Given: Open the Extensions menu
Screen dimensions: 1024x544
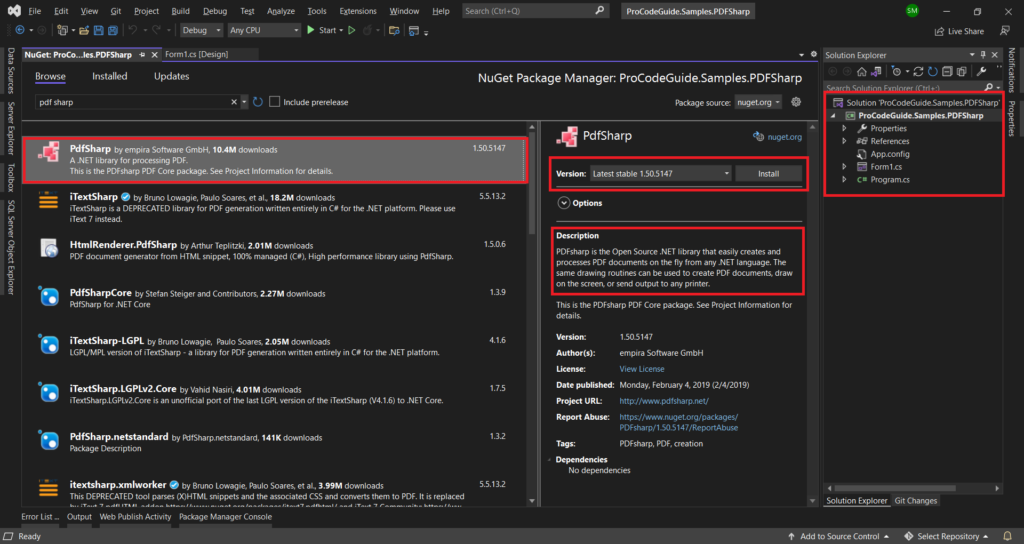Looking at the screenshot, I should coord(358,11).
